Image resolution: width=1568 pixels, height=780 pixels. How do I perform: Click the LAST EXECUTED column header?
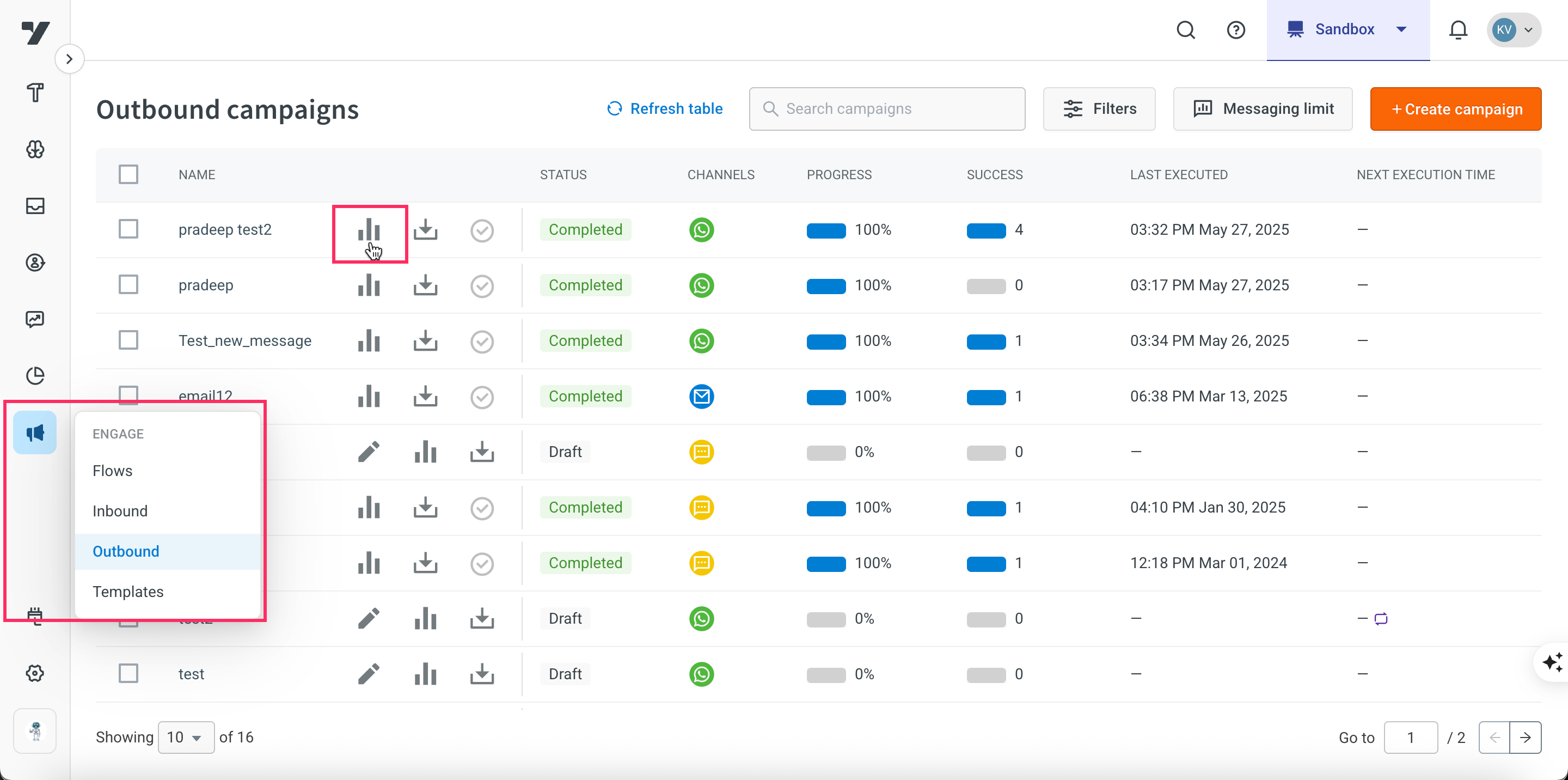[1178, 175]
